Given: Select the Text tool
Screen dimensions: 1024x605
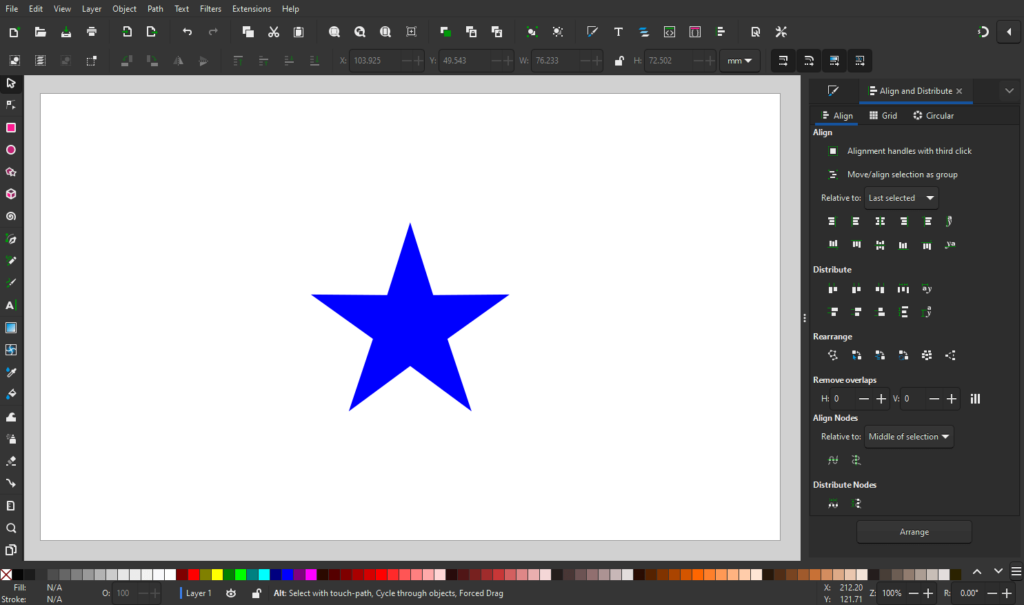Looking at the screenshot, I should [11, 305].
